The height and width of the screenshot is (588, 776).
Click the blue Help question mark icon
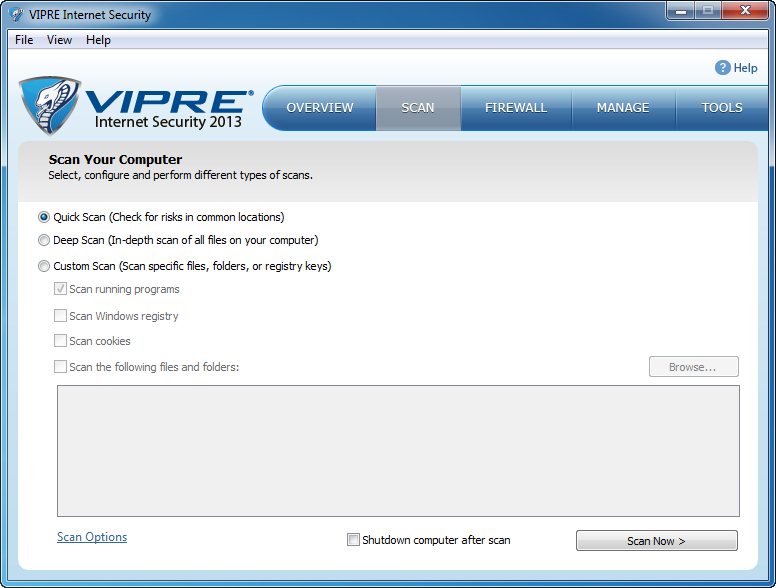[x=723, y=68]
